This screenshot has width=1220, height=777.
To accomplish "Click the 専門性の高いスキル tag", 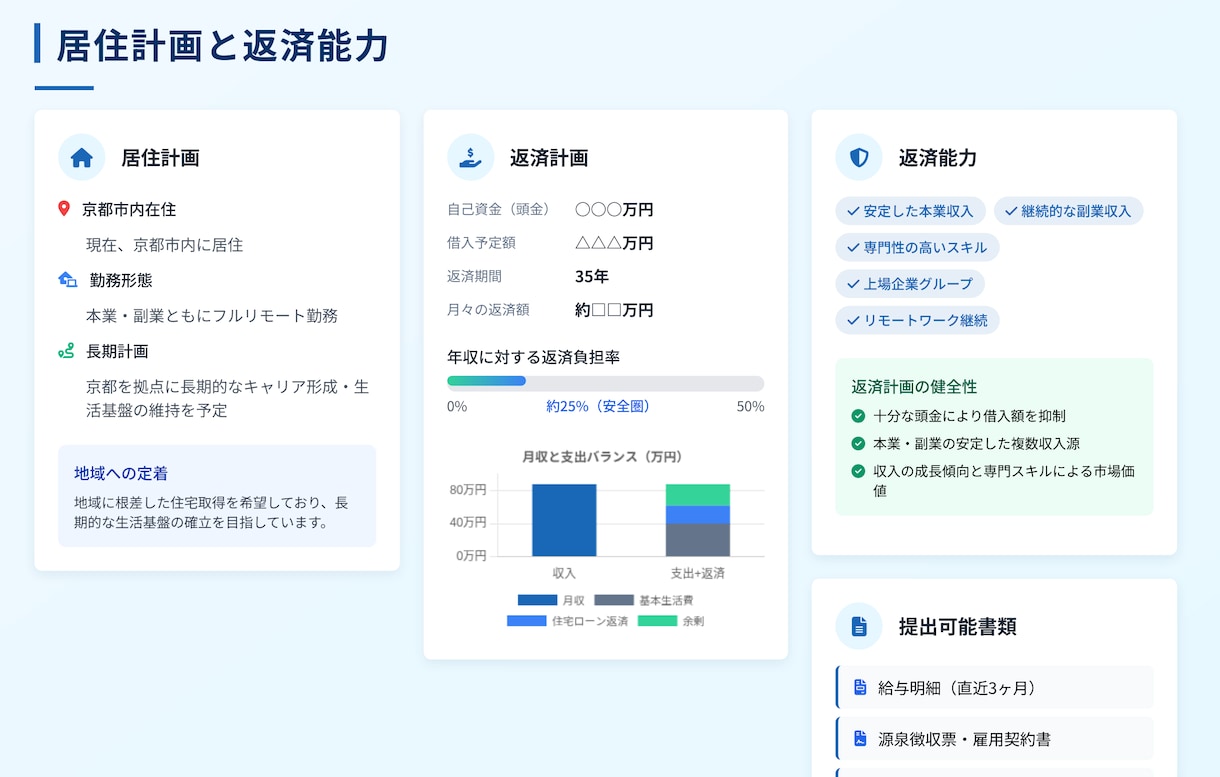I will [x=918, y=247].
